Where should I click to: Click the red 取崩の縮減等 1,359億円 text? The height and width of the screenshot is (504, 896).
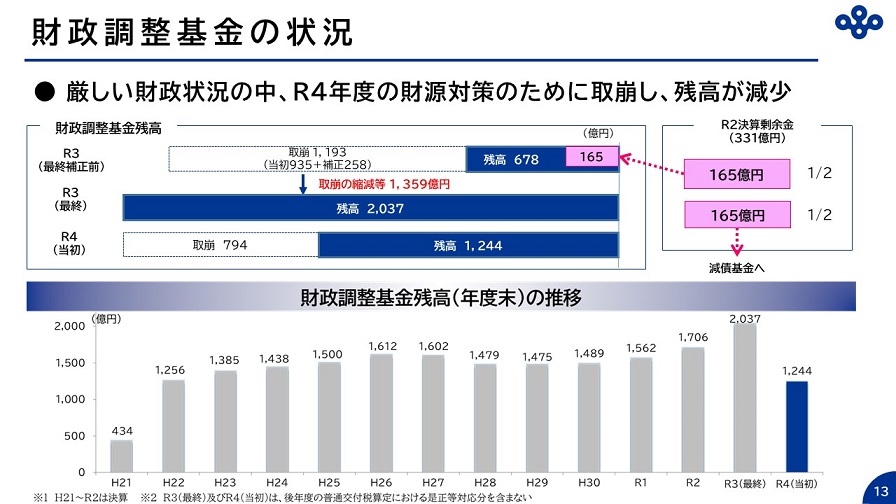pyautogui.click(x=384, y=184)
